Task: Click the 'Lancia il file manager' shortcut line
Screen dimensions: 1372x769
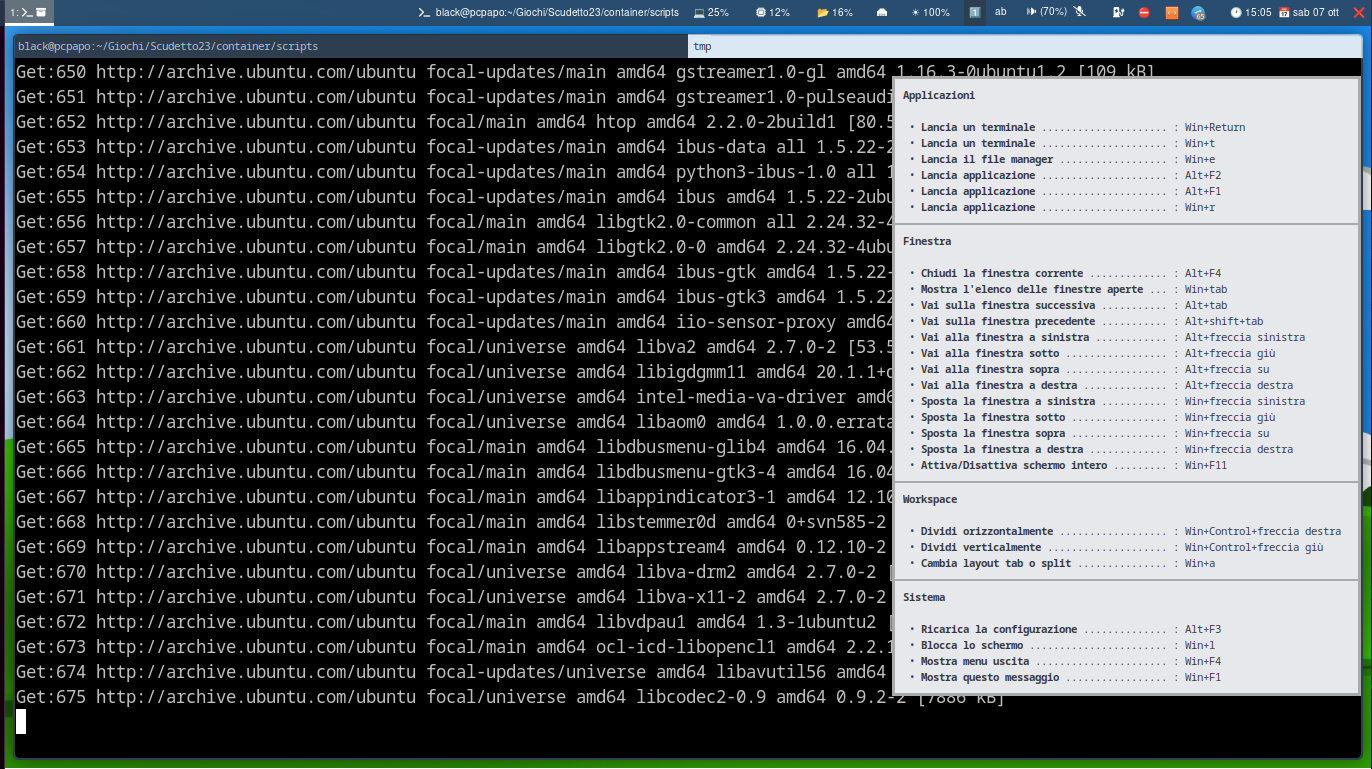Action: pos(1062,160)
